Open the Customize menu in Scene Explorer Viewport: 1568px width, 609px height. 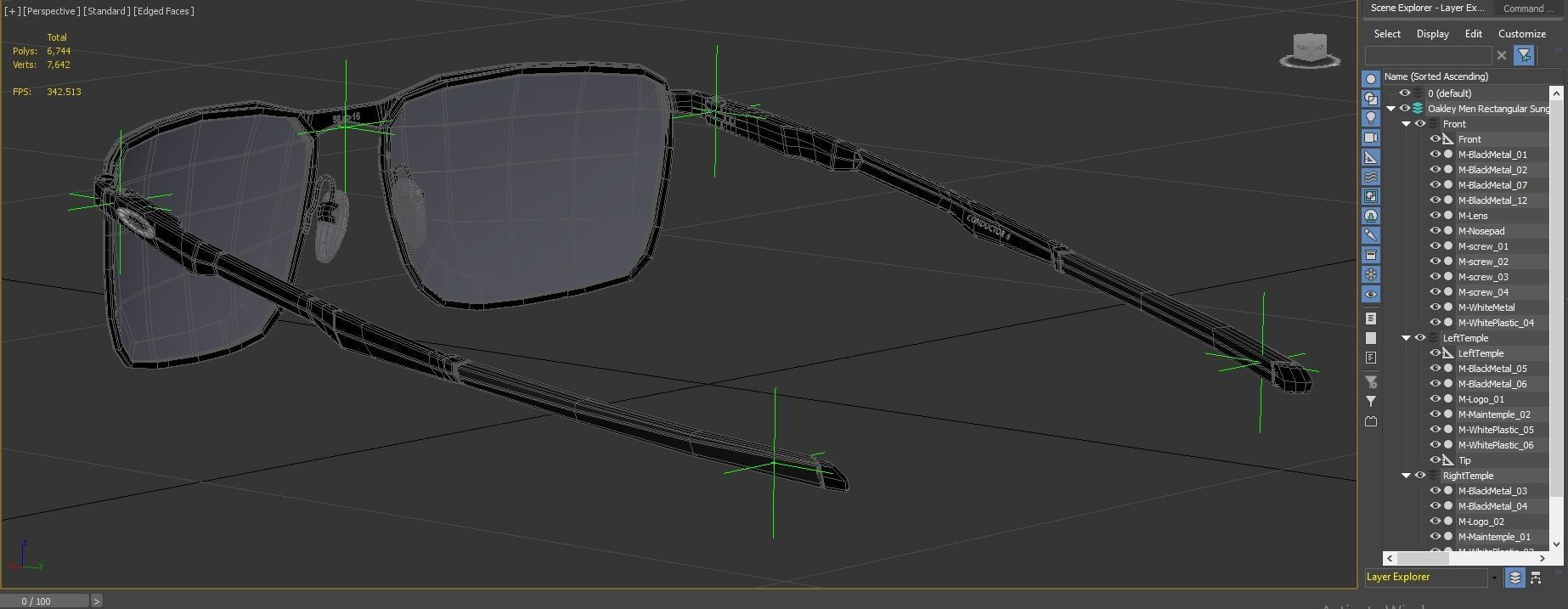click(x=1522, y=34)
